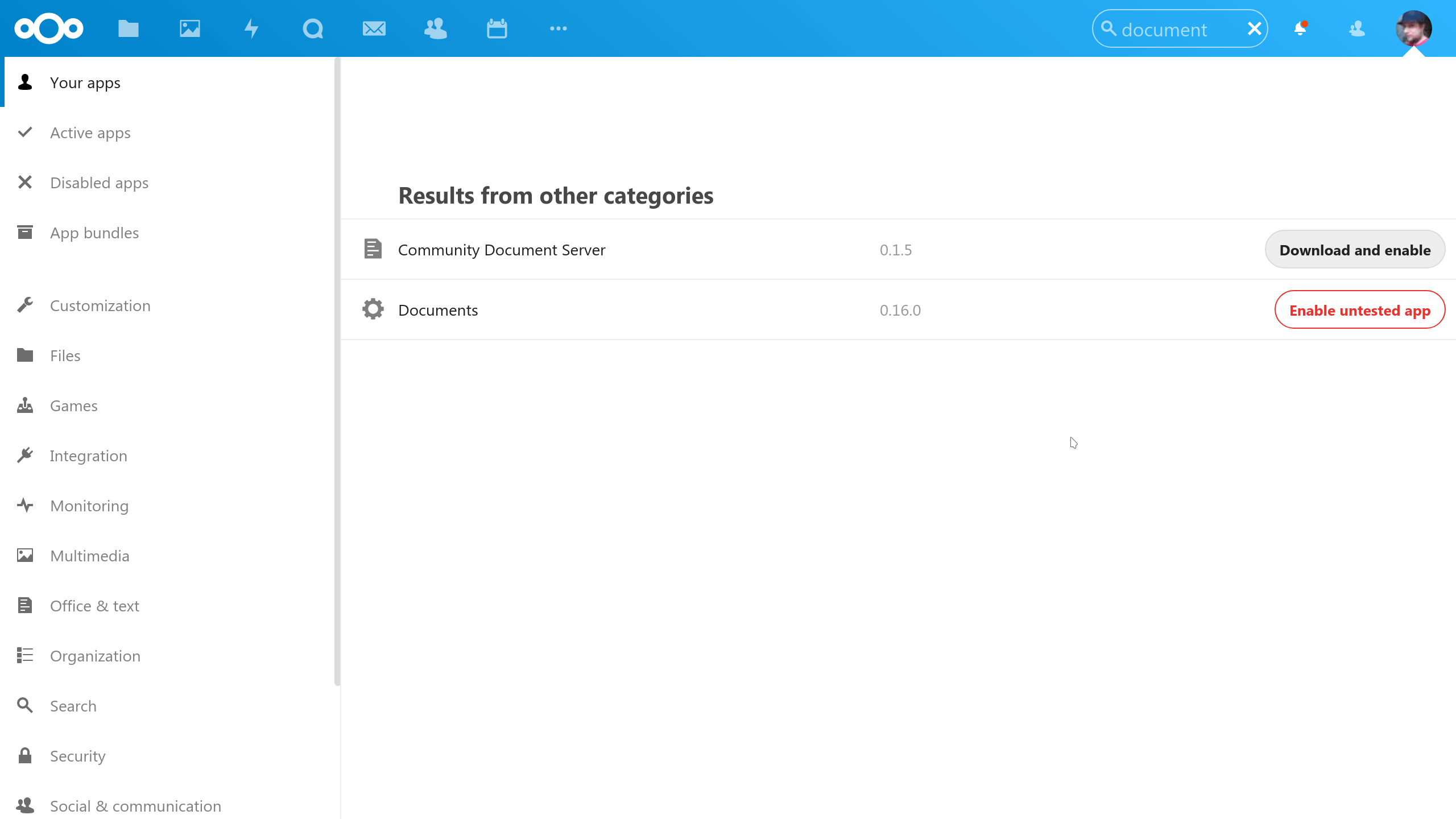
Task: Open the Nextcloud logo home link
Action: coord(49,28)
